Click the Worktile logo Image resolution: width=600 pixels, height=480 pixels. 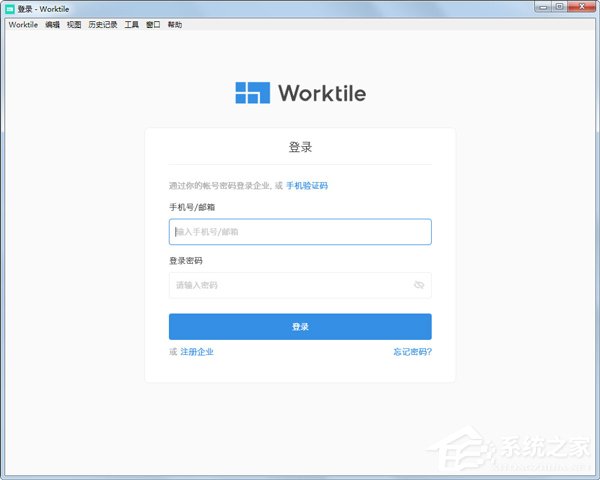(x=300, y=93)
